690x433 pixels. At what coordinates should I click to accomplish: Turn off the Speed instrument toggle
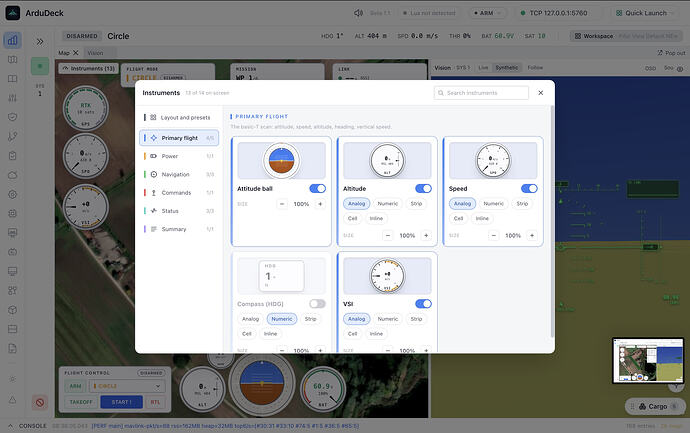[529, 188]
